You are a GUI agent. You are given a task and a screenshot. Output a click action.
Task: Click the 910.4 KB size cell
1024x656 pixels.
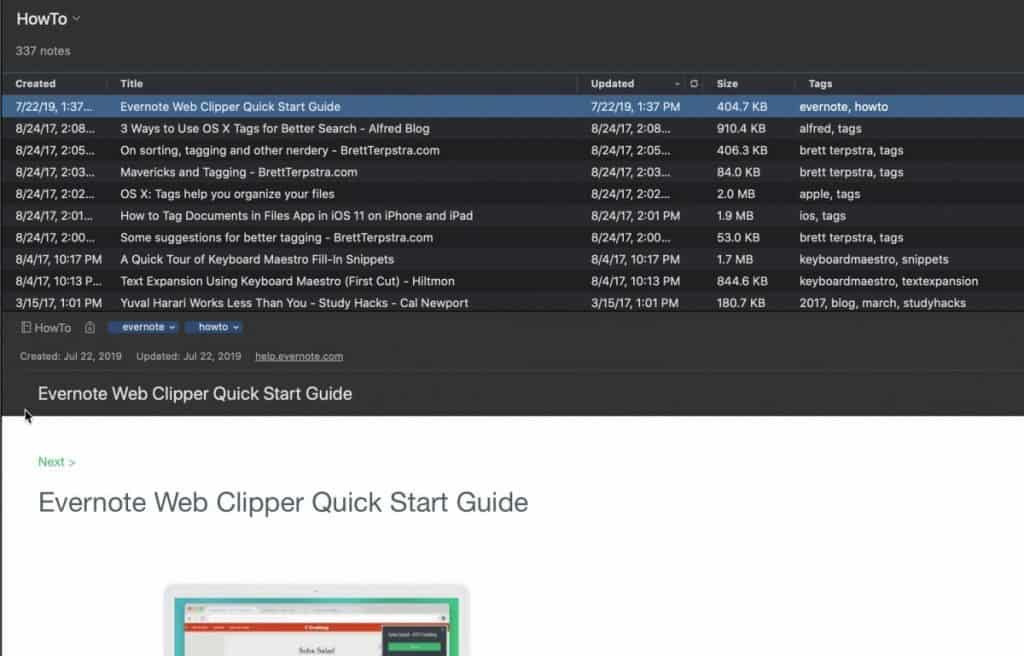[x=741, y=129]
